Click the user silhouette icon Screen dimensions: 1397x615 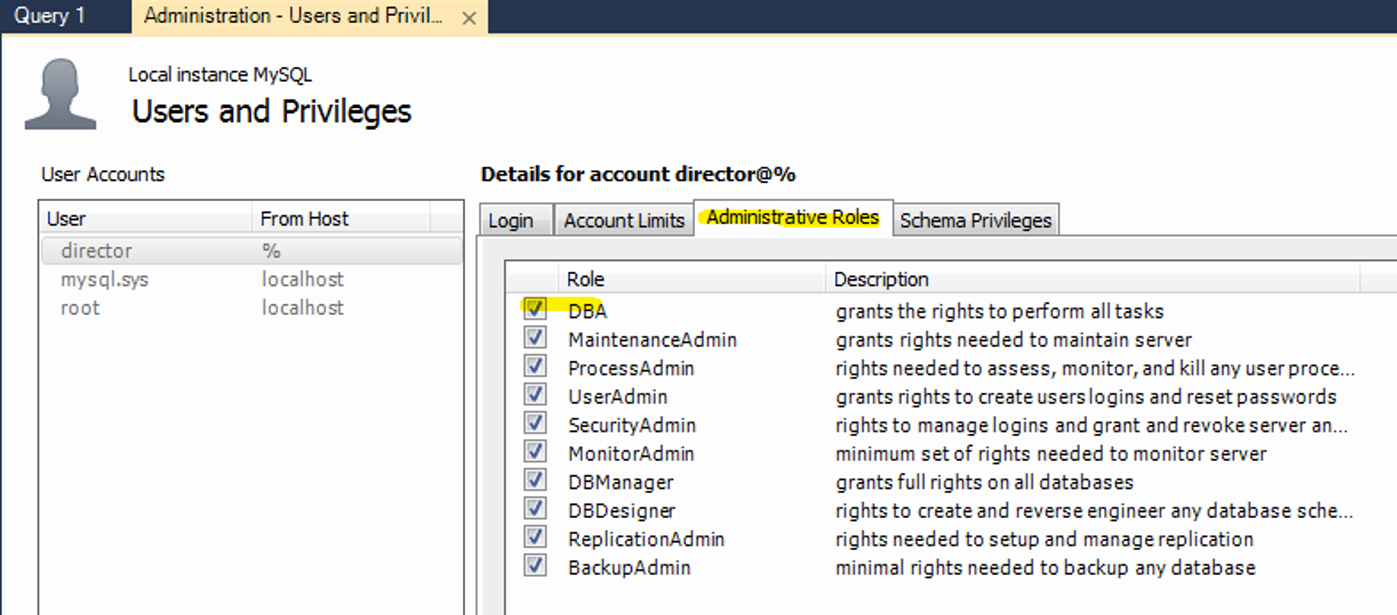tap(61, 93)
